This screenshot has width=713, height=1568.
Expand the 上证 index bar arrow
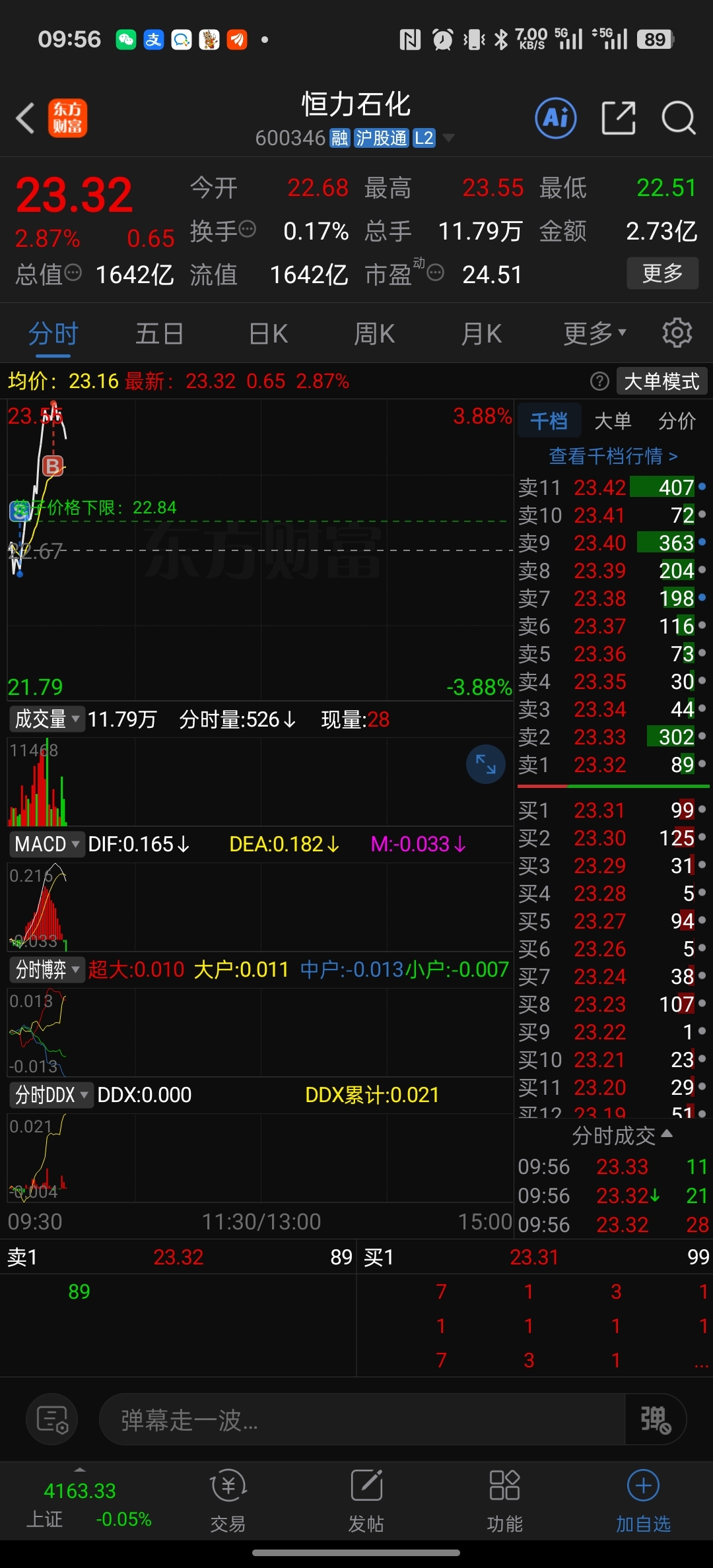[80, 1470]
